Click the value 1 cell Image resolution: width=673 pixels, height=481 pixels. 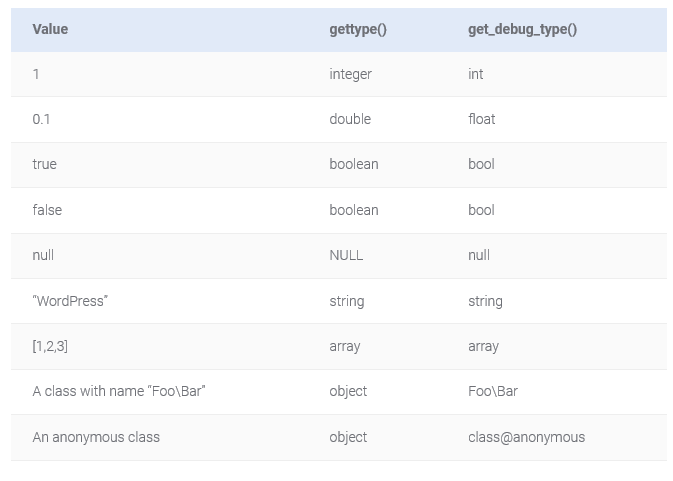36,74
